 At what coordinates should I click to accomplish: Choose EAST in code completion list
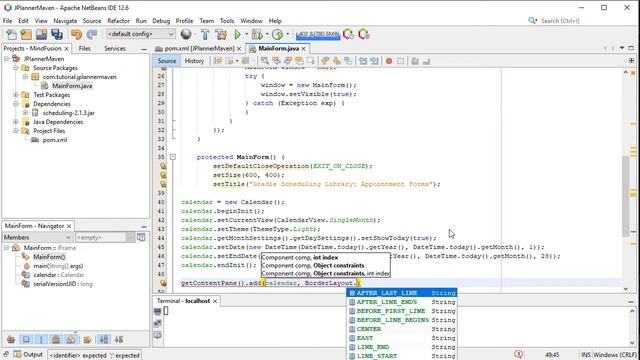[402, 338]
